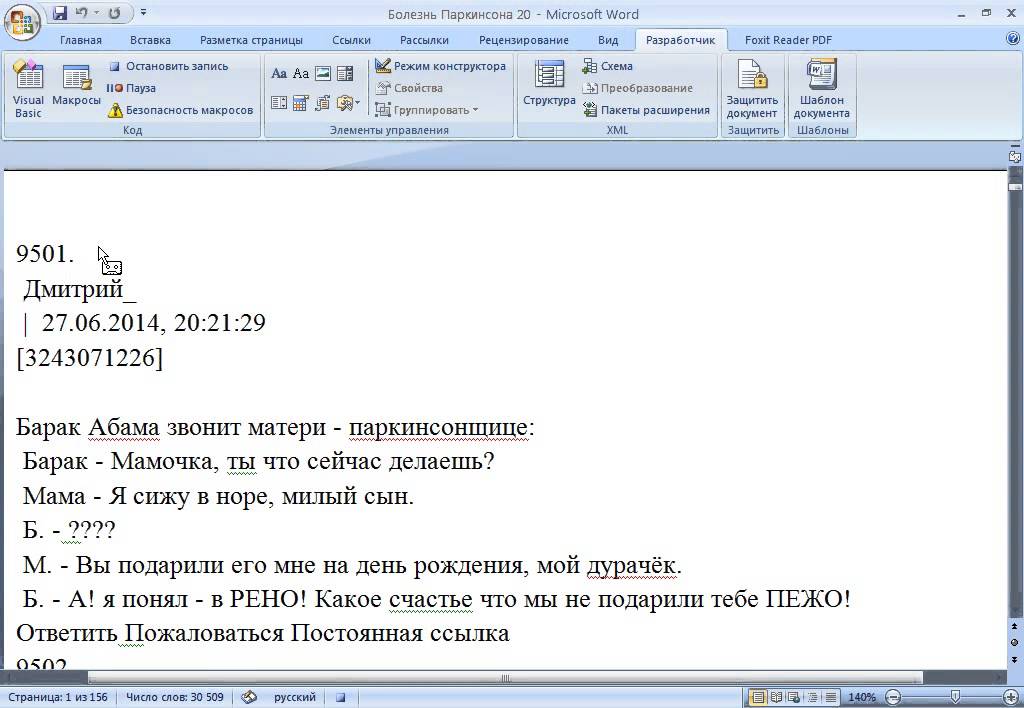
Task: Toggle Режим конструктора design mode
Action: tap(440, 66)
